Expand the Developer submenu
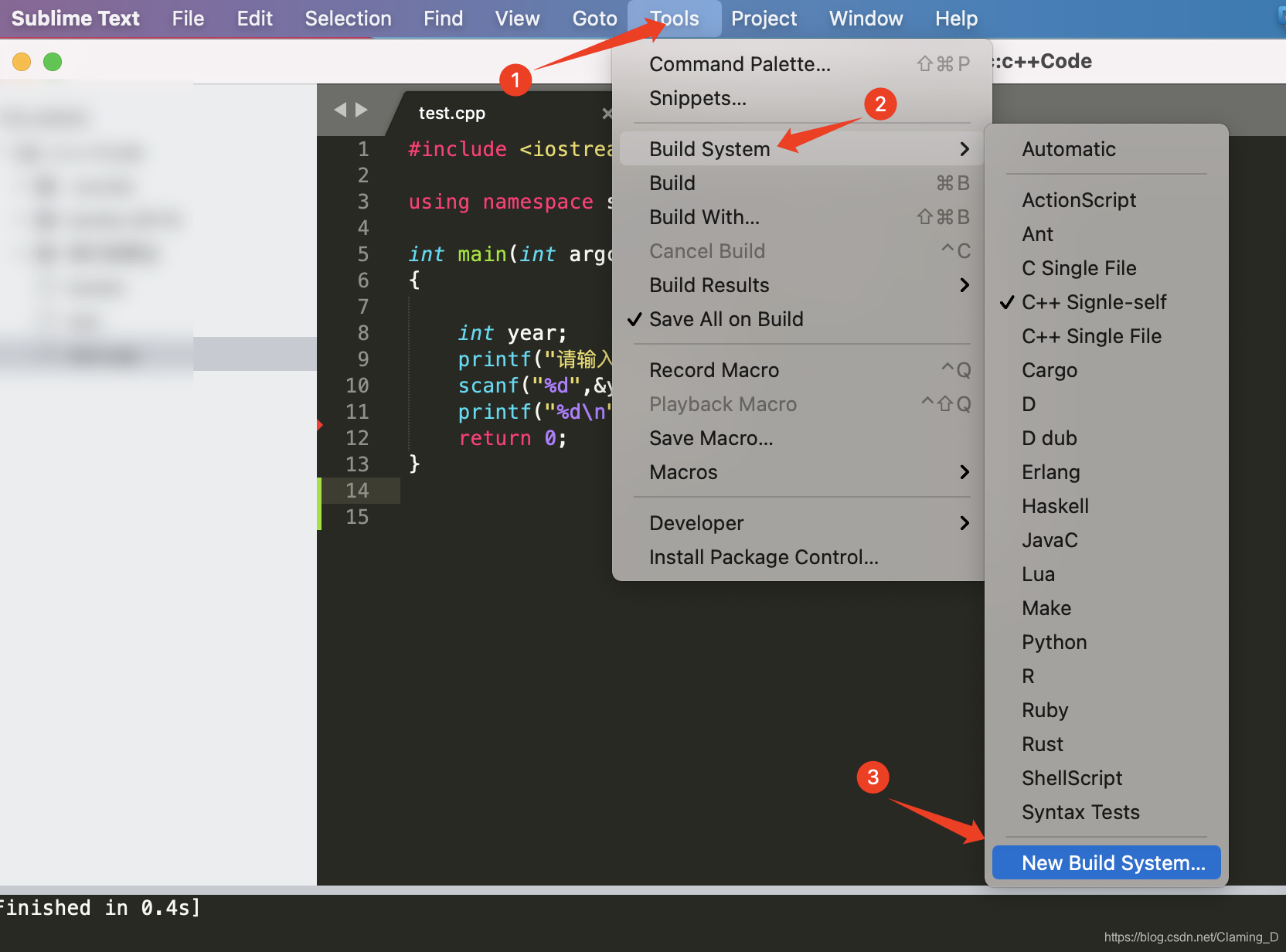 (801, 523)
